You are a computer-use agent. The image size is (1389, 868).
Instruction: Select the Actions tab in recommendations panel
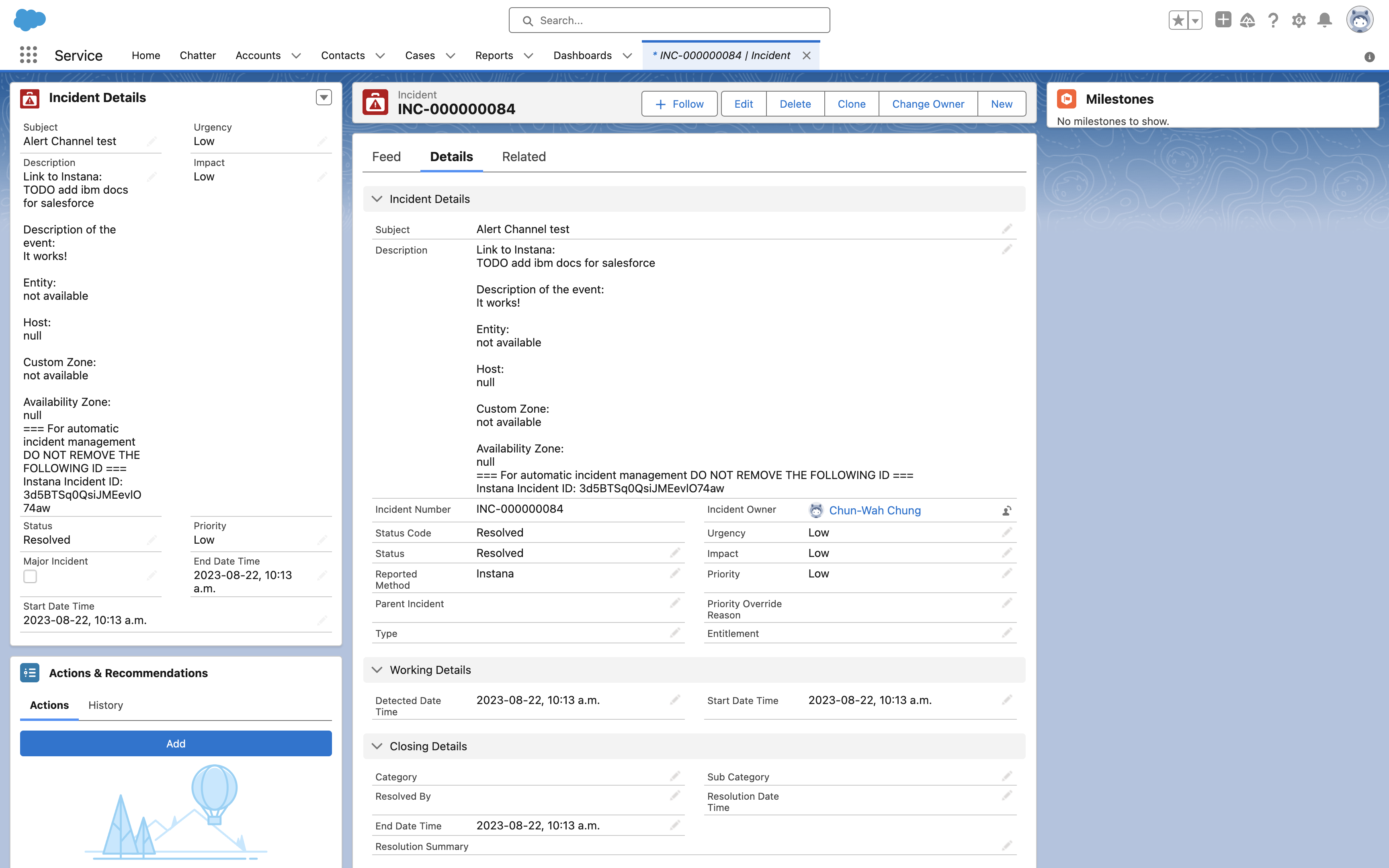tap(49, 705)
